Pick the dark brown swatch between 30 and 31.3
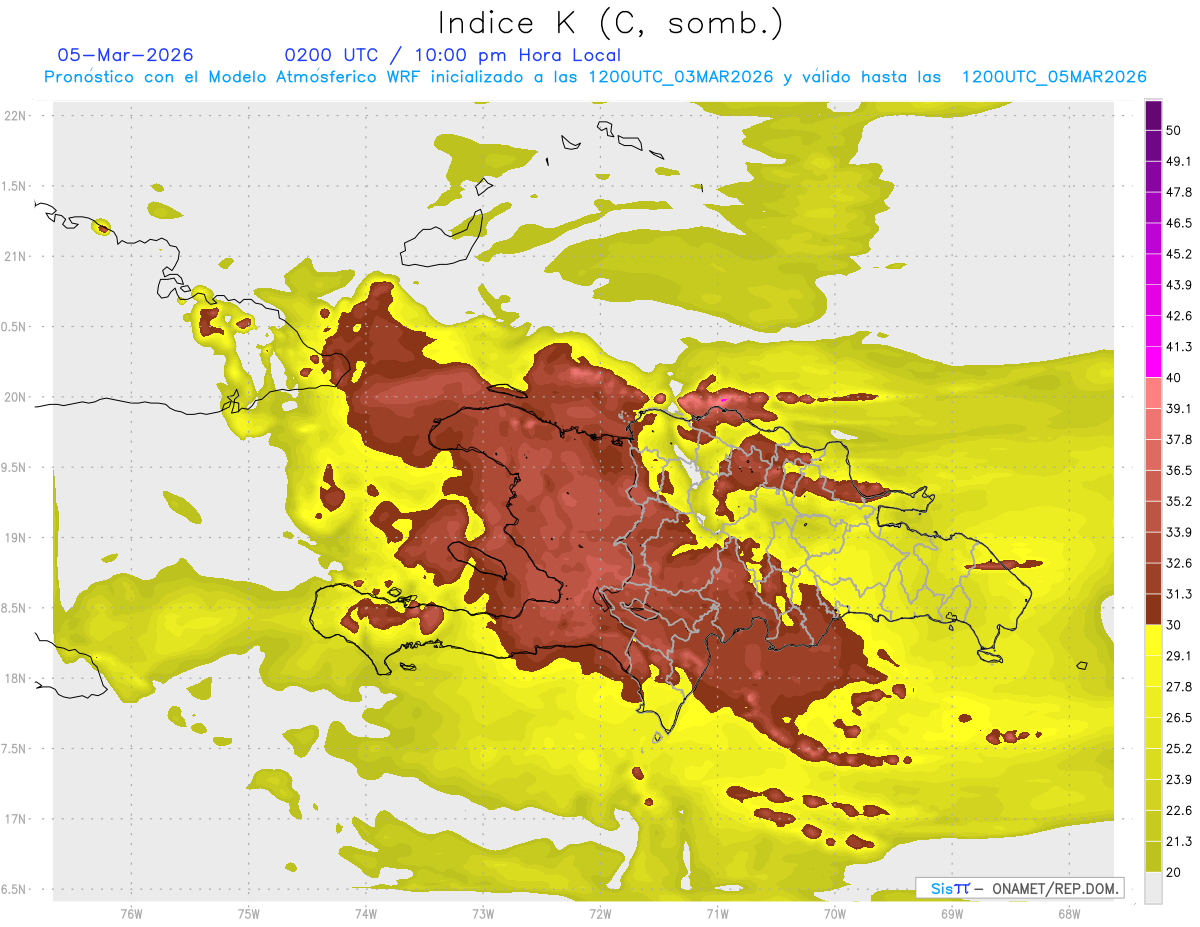Image resolution: width=1200 pixels, height=927 pixels. pos(1153,609)
